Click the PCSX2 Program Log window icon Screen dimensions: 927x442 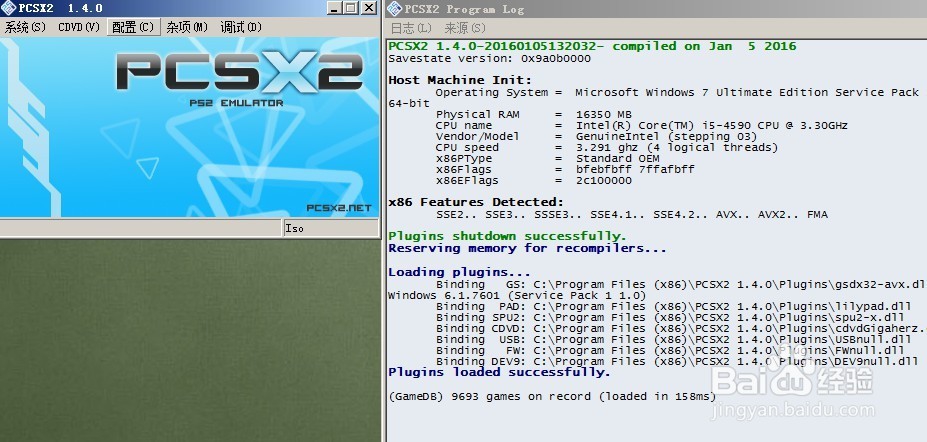point(394,8)
